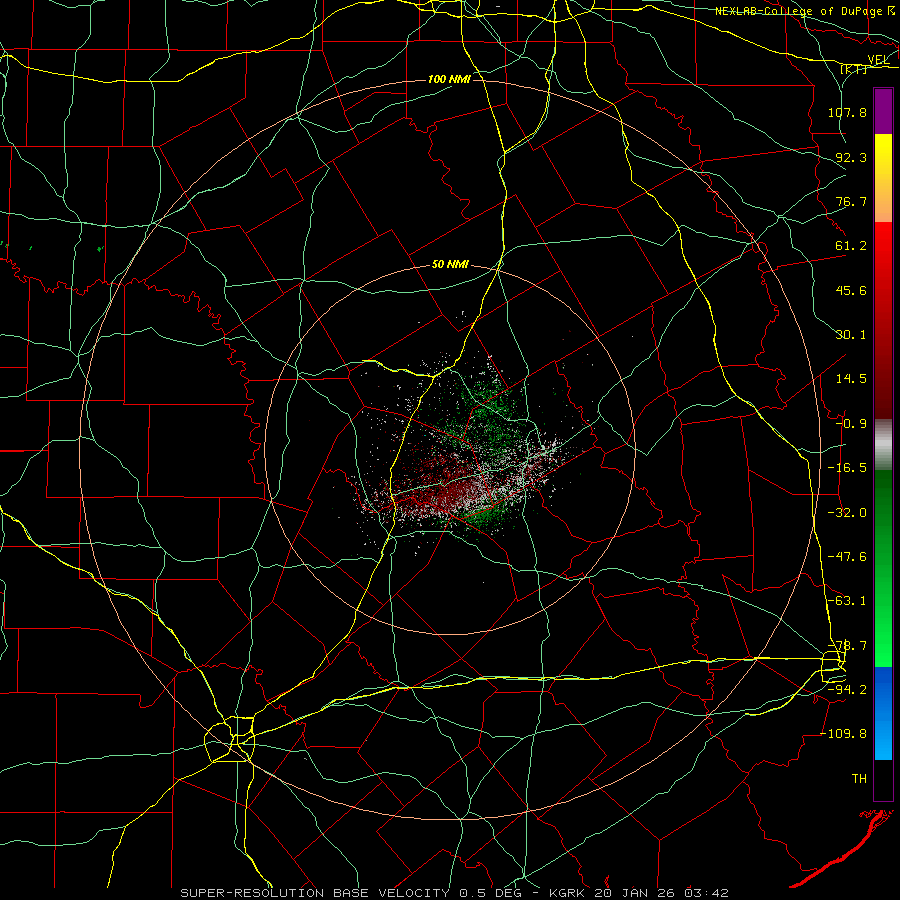Select the -0.9 value on the velocity scale
Viewport: 900px width, 900px height.
851,424
